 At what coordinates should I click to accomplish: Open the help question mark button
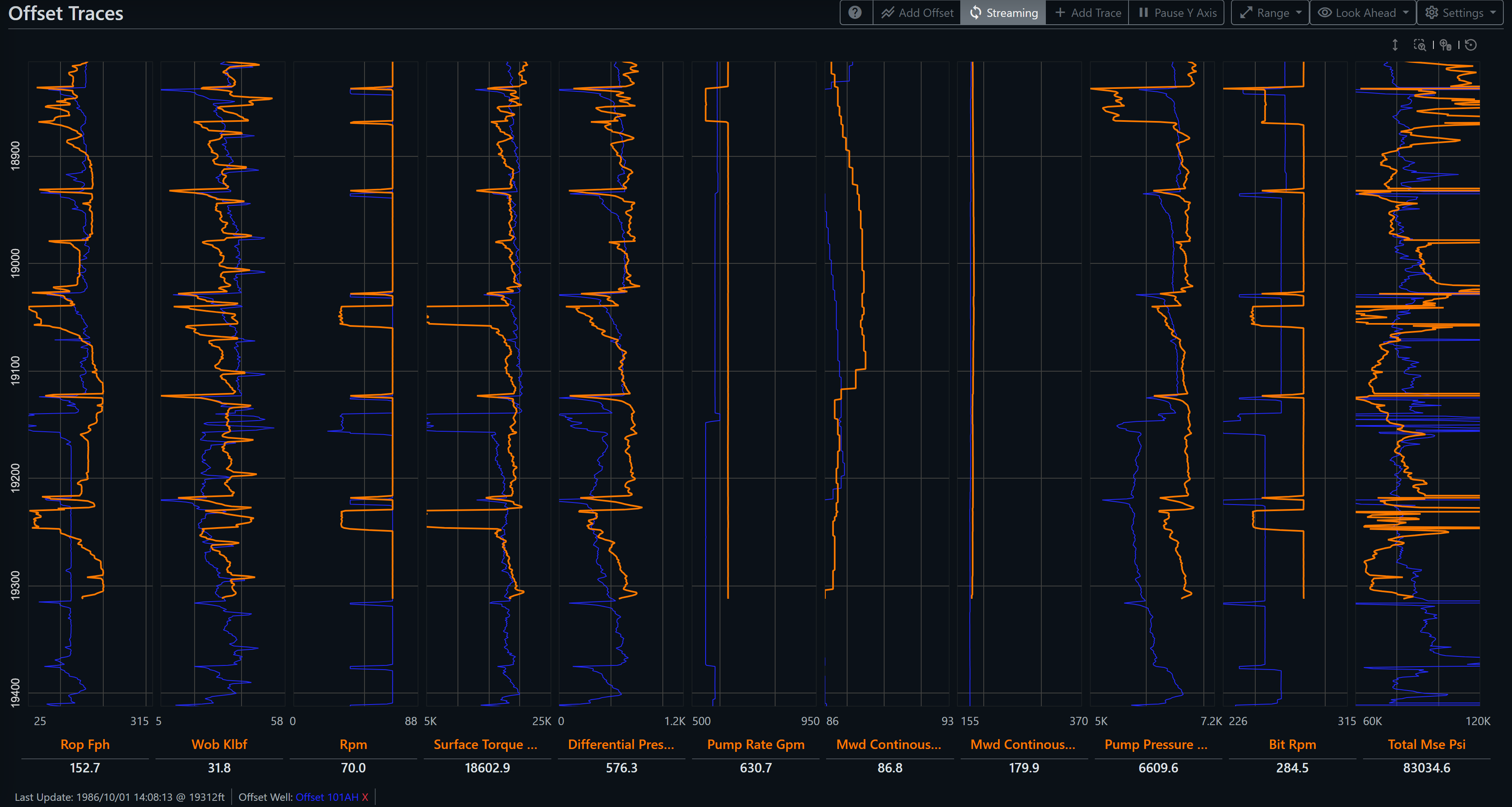click(x=856, y=12)
